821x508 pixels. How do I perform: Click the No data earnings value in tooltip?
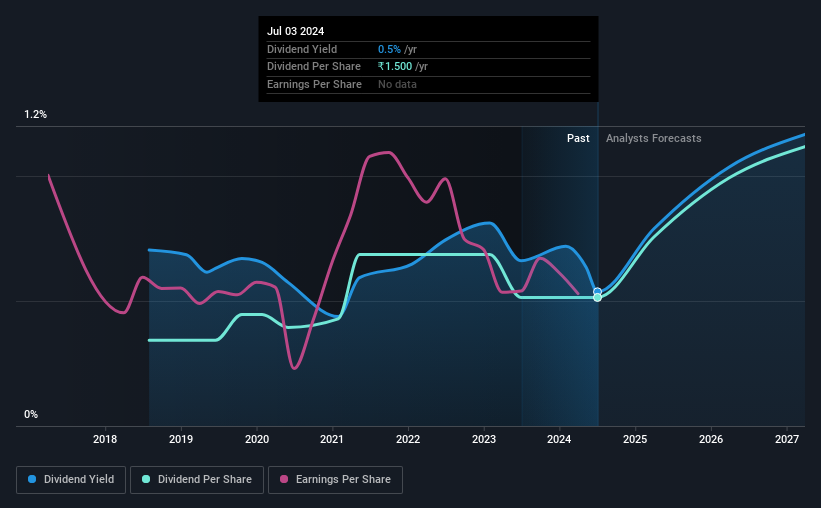click(x=397, y=84)
